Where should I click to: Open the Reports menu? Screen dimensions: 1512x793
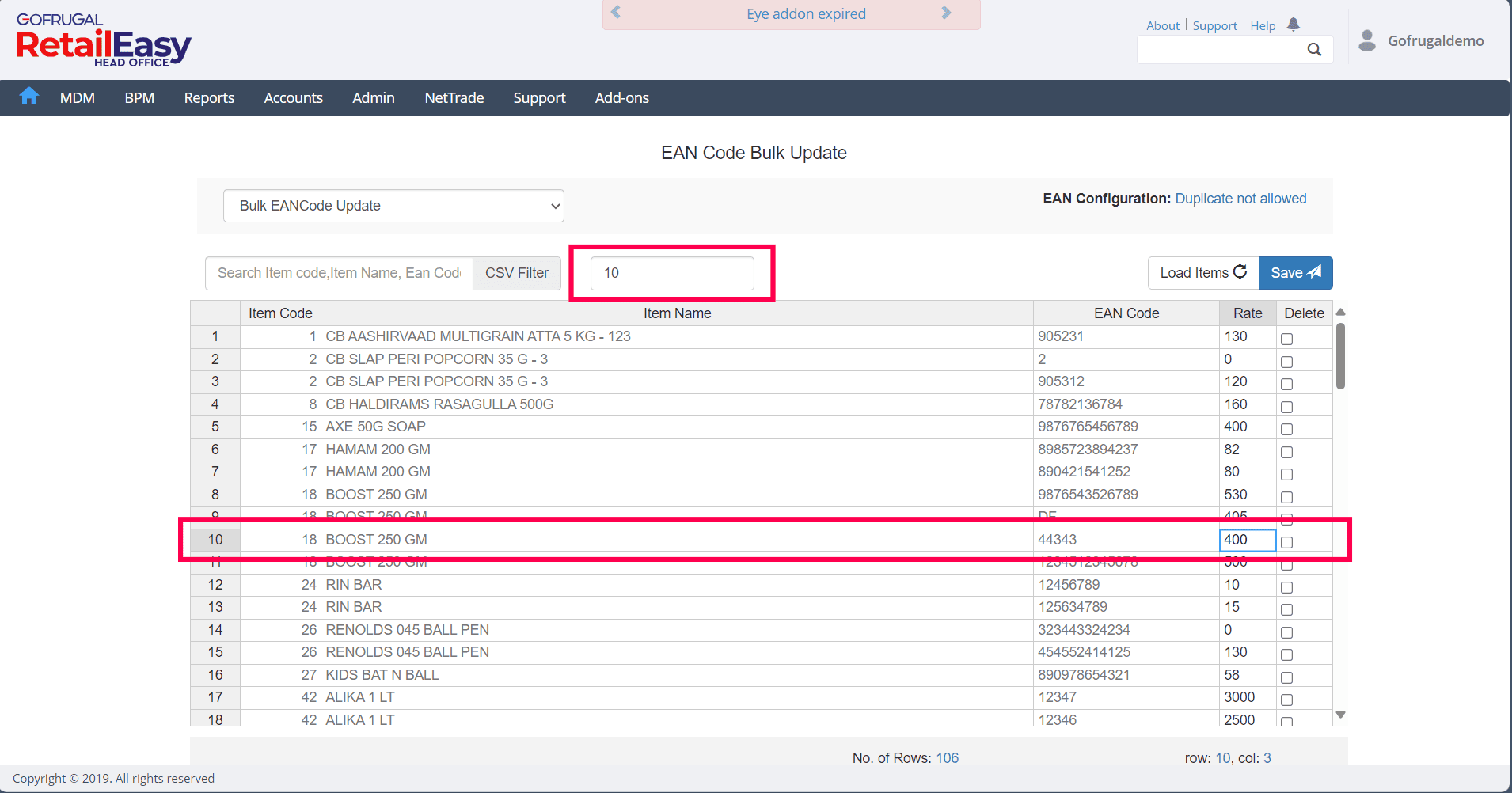209,98
